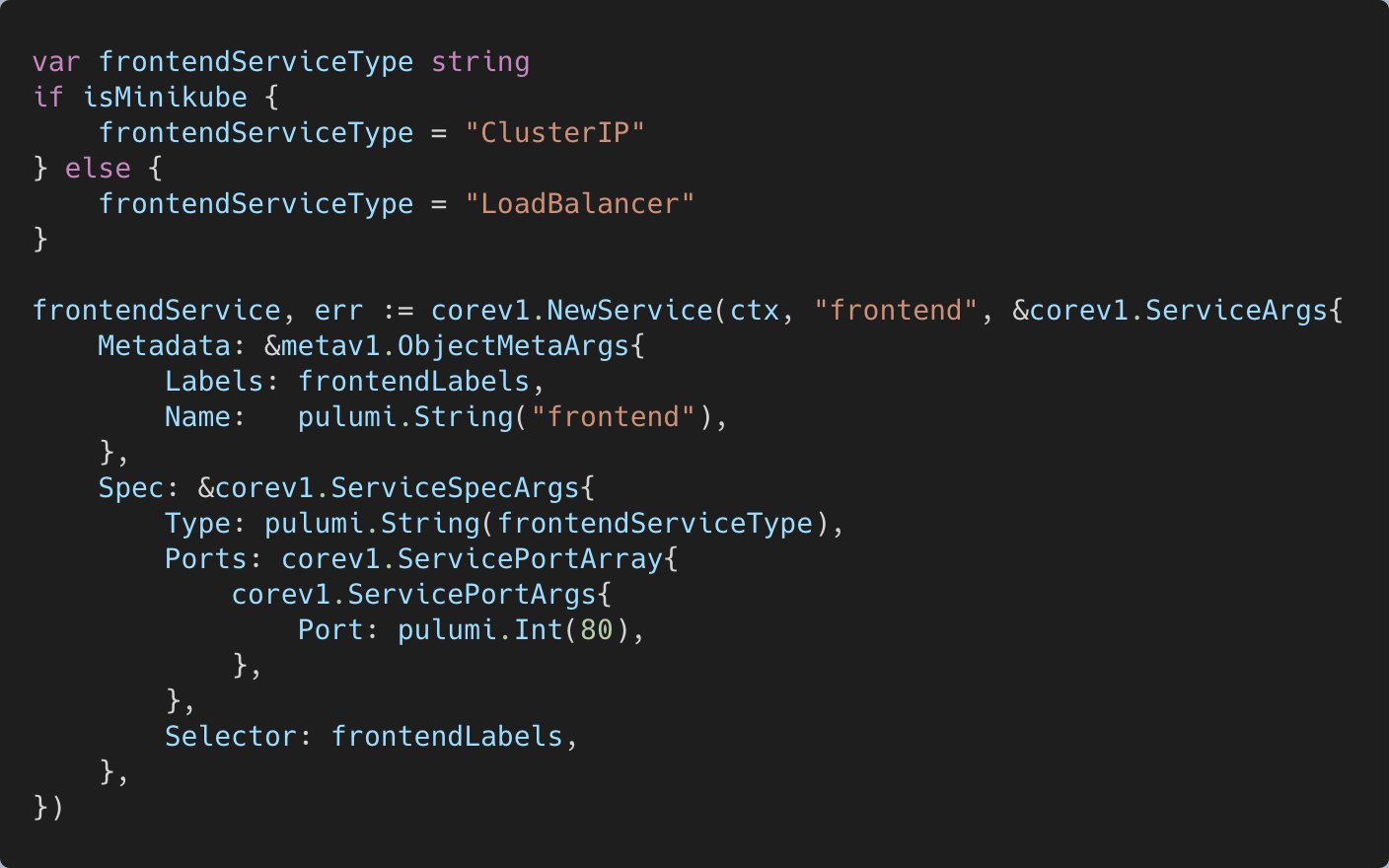This screenshot has width=1389, height=868.
Task: Click the Metadata field key
Action: point(164,345)
